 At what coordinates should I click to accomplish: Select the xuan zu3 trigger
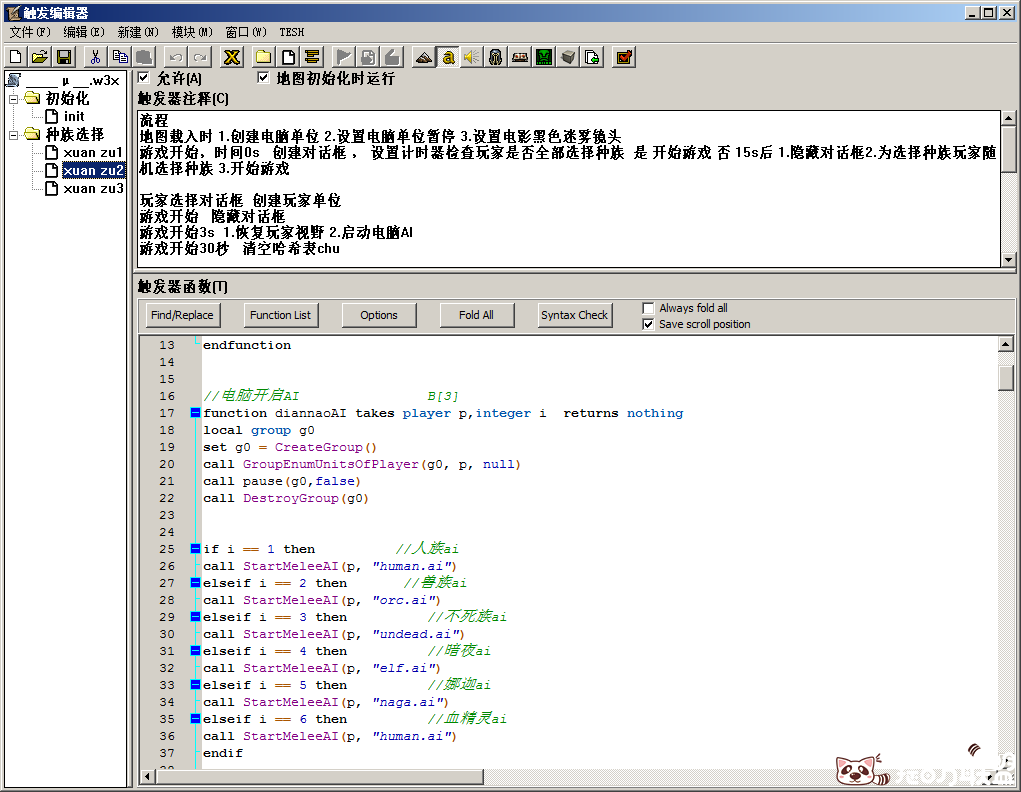tap(93, 188)
